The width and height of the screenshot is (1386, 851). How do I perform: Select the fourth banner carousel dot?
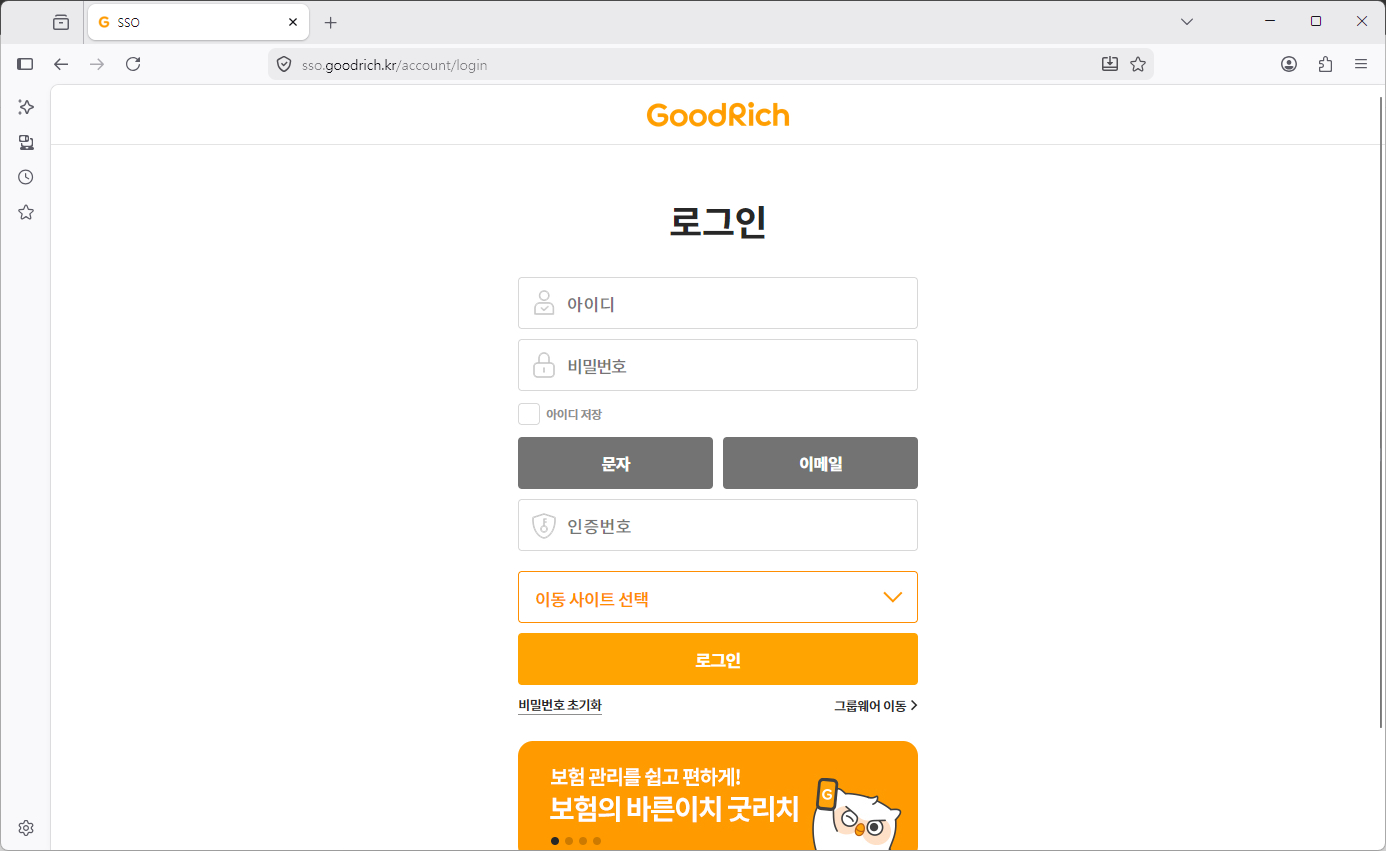[x=597, y=841]
